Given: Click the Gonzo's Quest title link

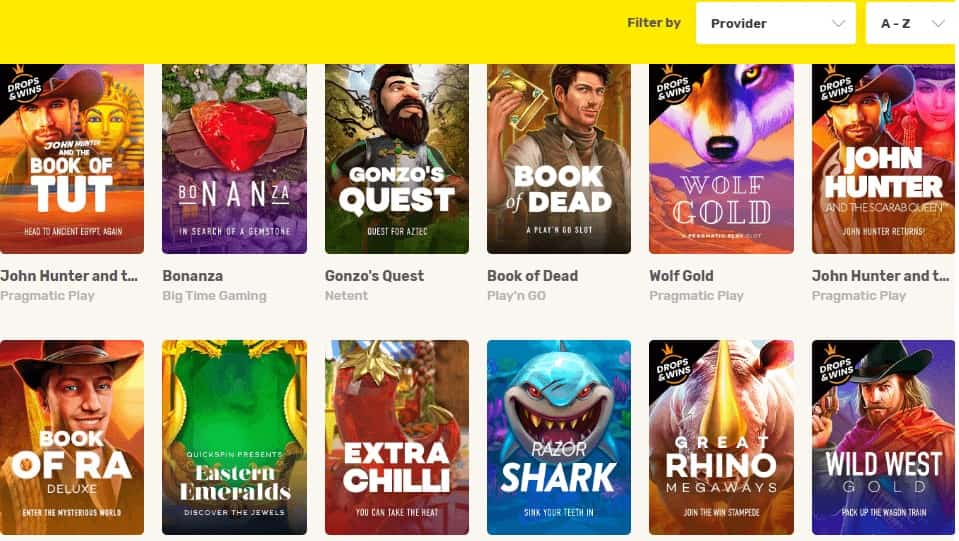Looking at the screenshot, I should tap(374, 276).
